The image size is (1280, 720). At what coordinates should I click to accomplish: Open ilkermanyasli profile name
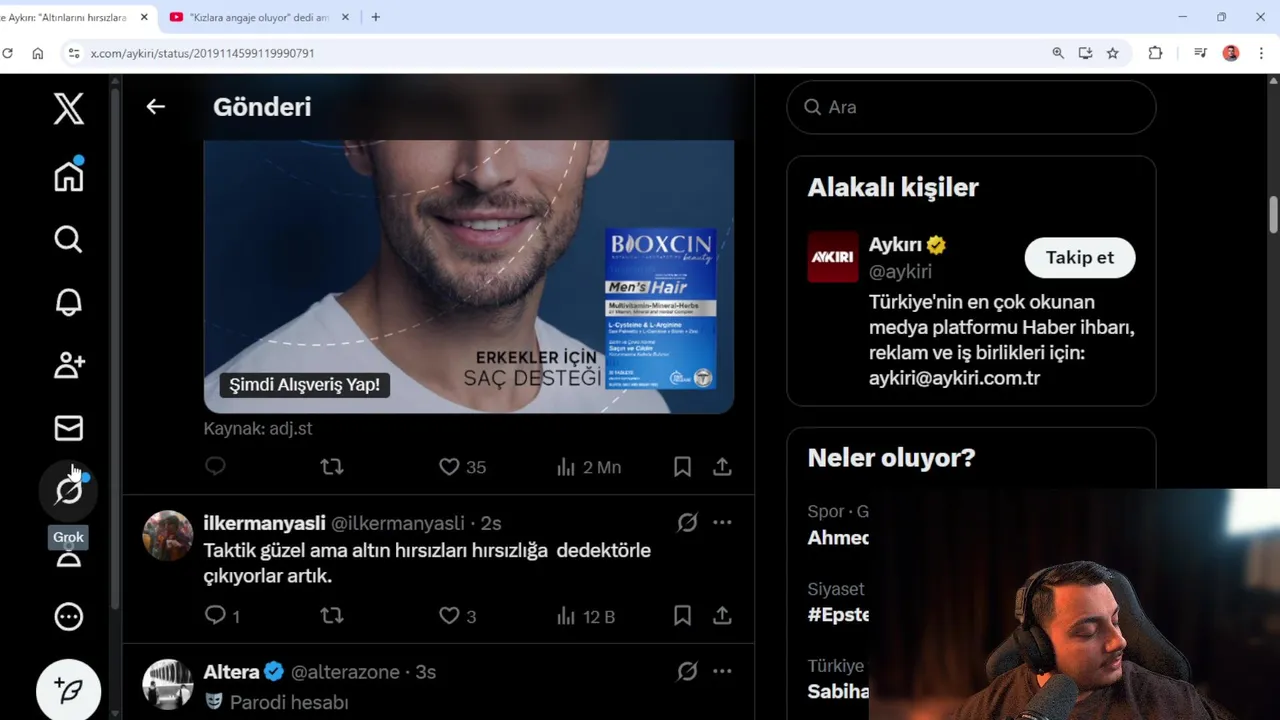click(x=264, y=523)
